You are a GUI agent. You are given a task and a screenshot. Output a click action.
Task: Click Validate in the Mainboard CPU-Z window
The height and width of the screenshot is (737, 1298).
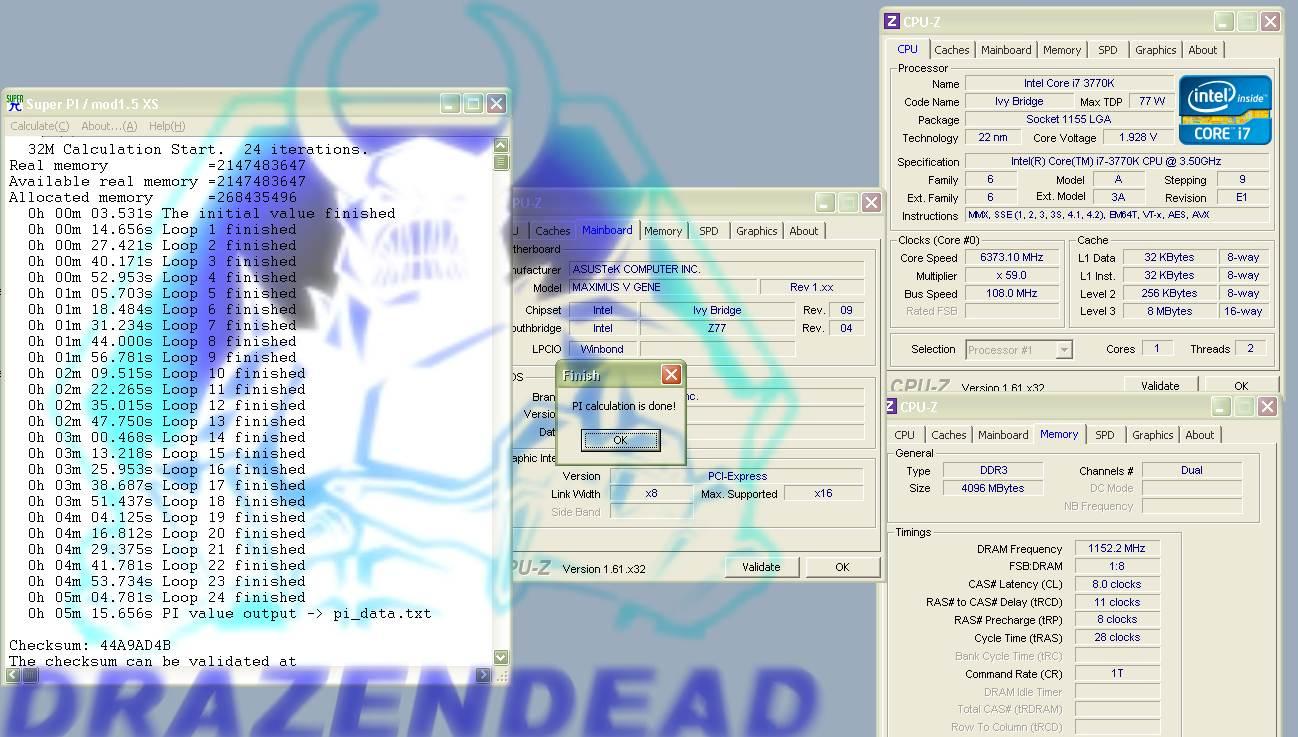(x=761, y=567)
